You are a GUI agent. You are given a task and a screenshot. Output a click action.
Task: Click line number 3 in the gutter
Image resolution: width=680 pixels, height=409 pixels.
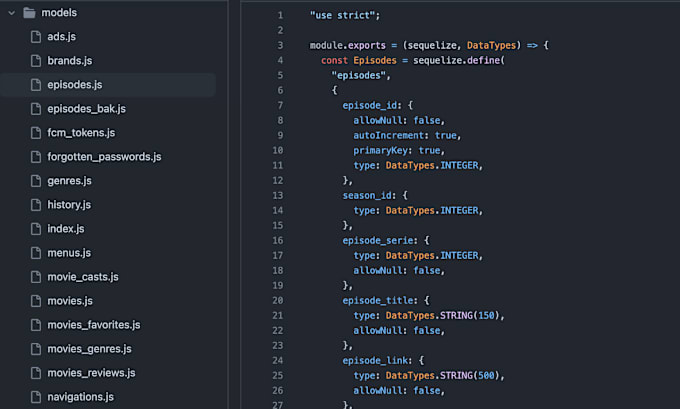point(280,46)
